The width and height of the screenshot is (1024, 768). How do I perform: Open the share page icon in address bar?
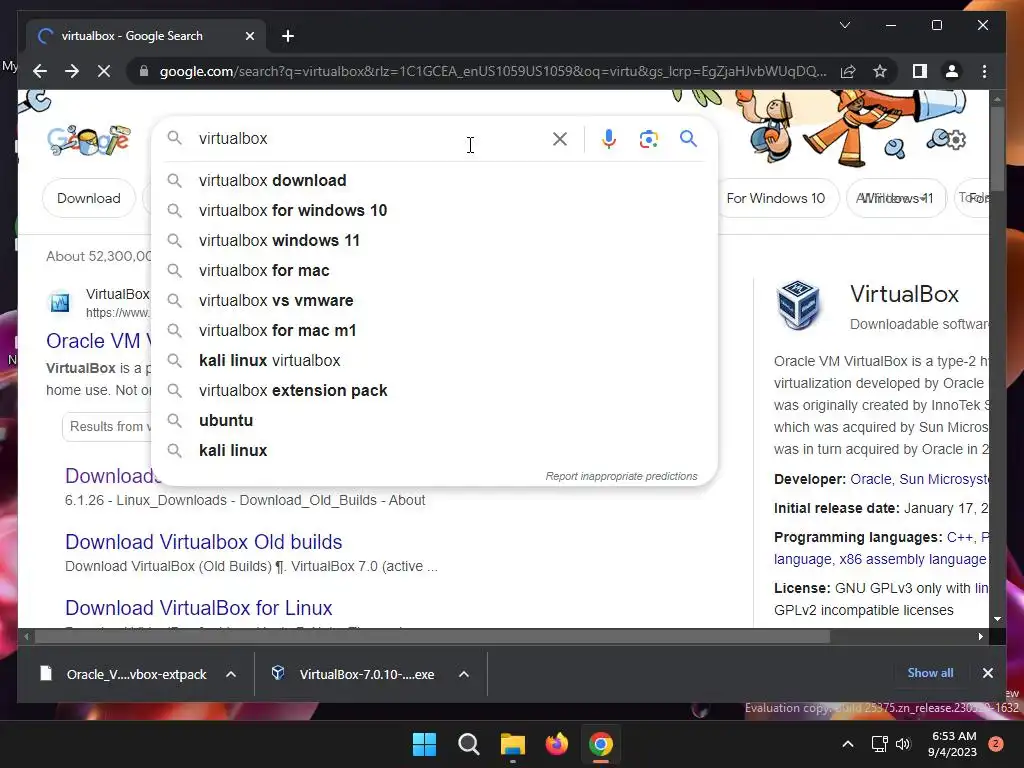(848, 71)
